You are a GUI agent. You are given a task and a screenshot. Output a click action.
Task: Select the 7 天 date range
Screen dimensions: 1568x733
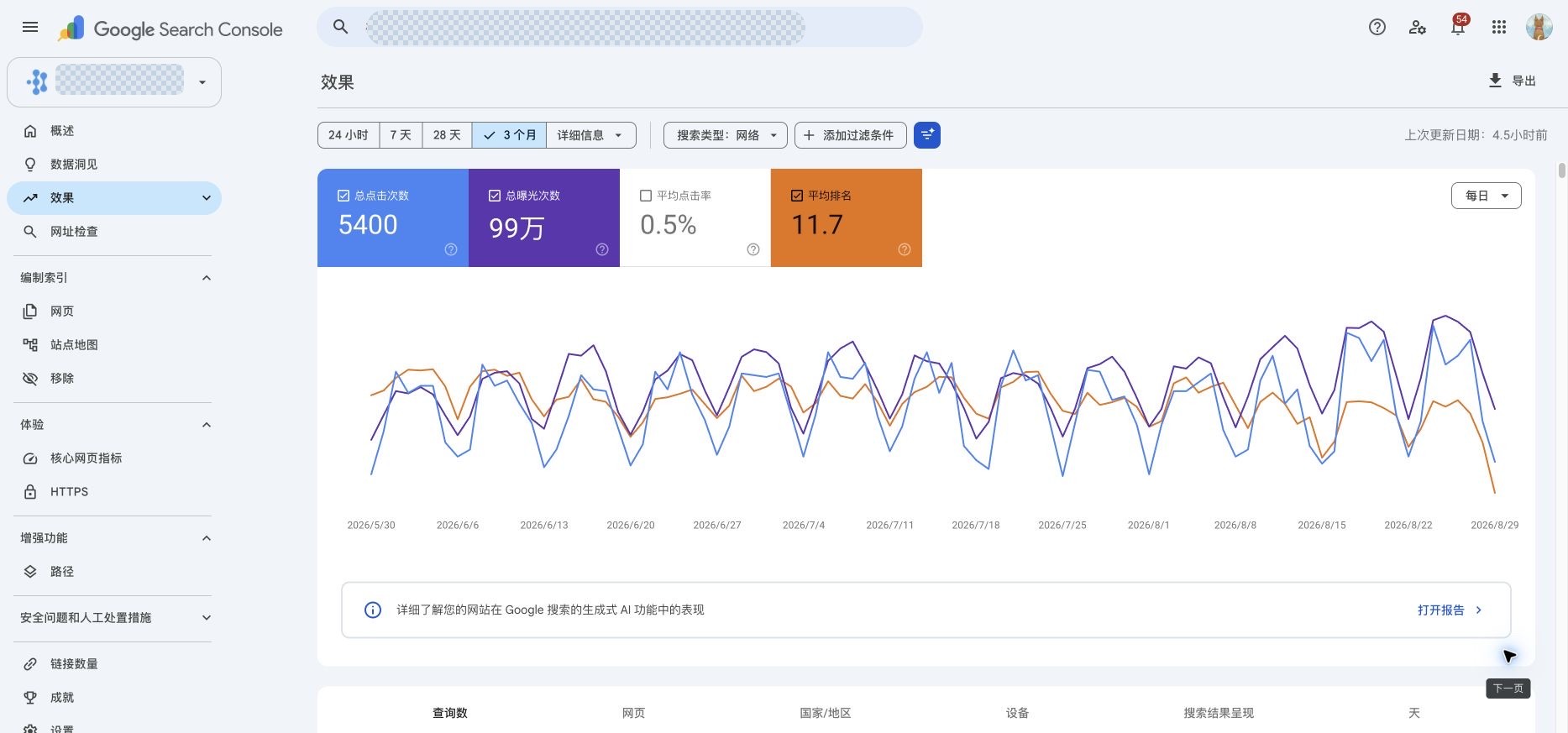401,135
